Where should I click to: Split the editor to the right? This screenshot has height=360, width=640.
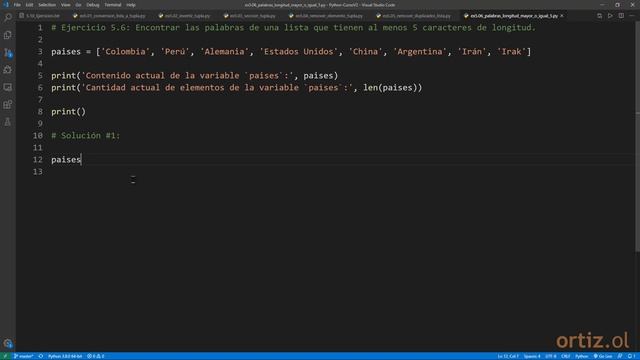(621, 16)
